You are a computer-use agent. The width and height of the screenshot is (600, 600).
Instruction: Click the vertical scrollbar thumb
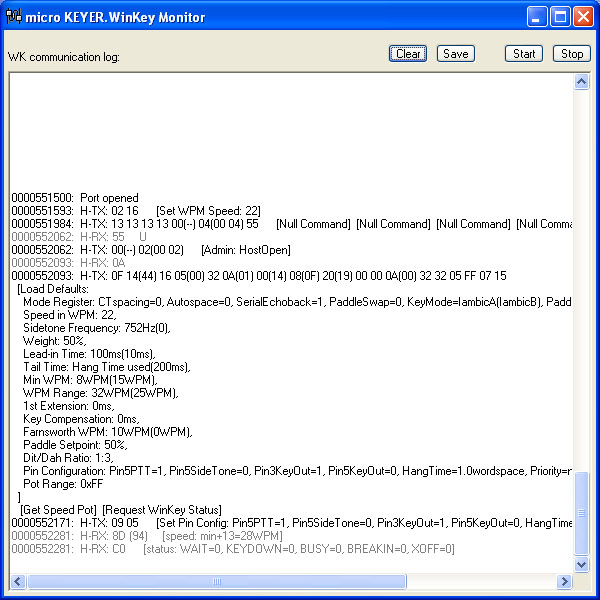point(581,513)
